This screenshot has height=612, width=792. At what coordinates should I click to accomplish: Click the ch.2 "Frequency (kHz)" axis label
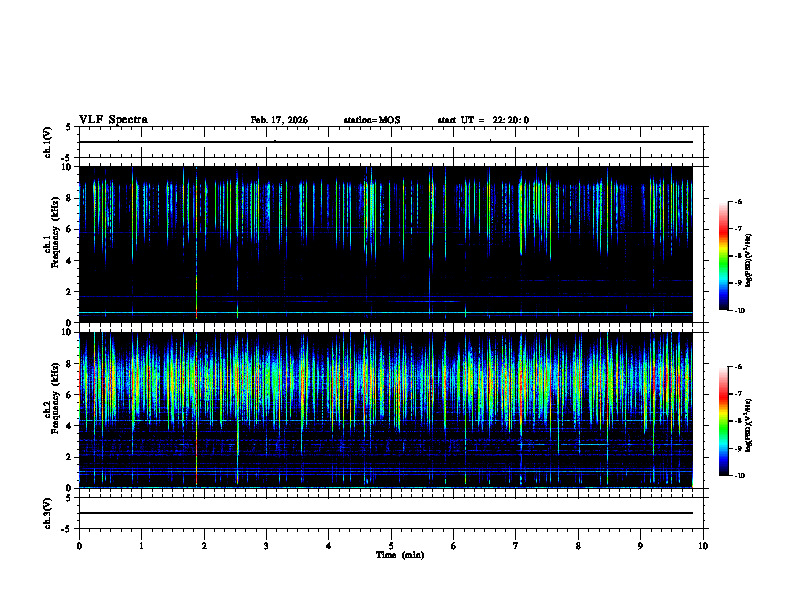pos(55,398)
